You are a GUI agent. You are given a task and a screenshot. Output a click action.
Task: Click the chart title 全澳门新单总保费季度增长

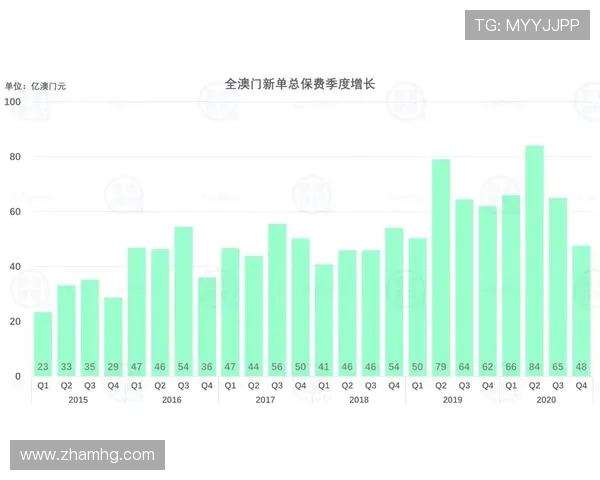click(300, 84)
